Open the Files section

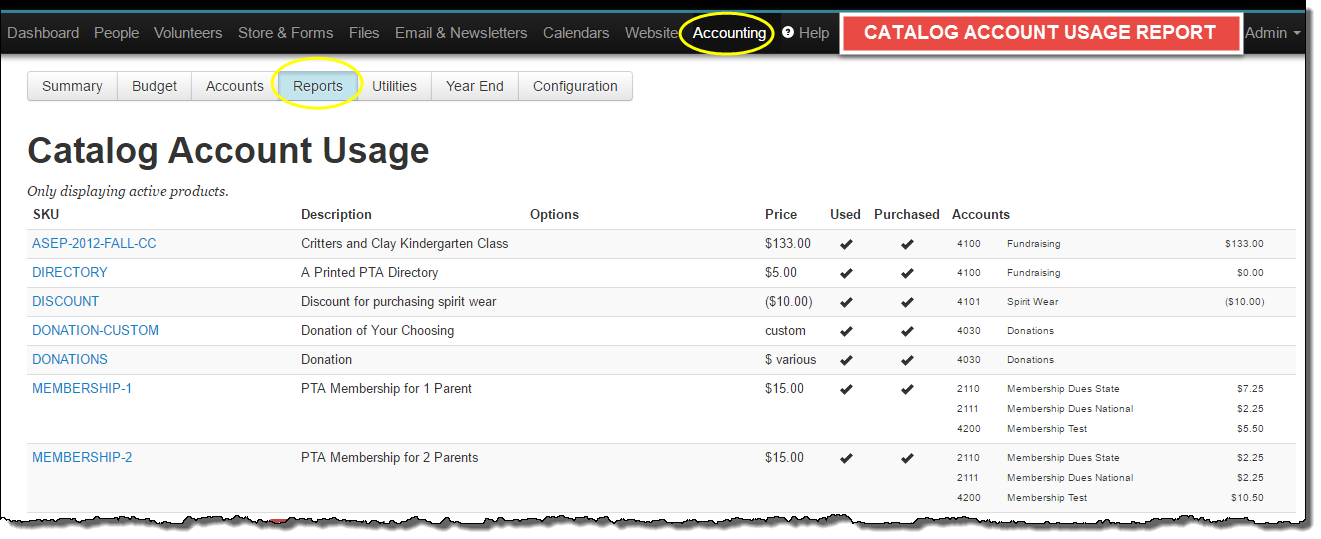(x=364, y=33)
